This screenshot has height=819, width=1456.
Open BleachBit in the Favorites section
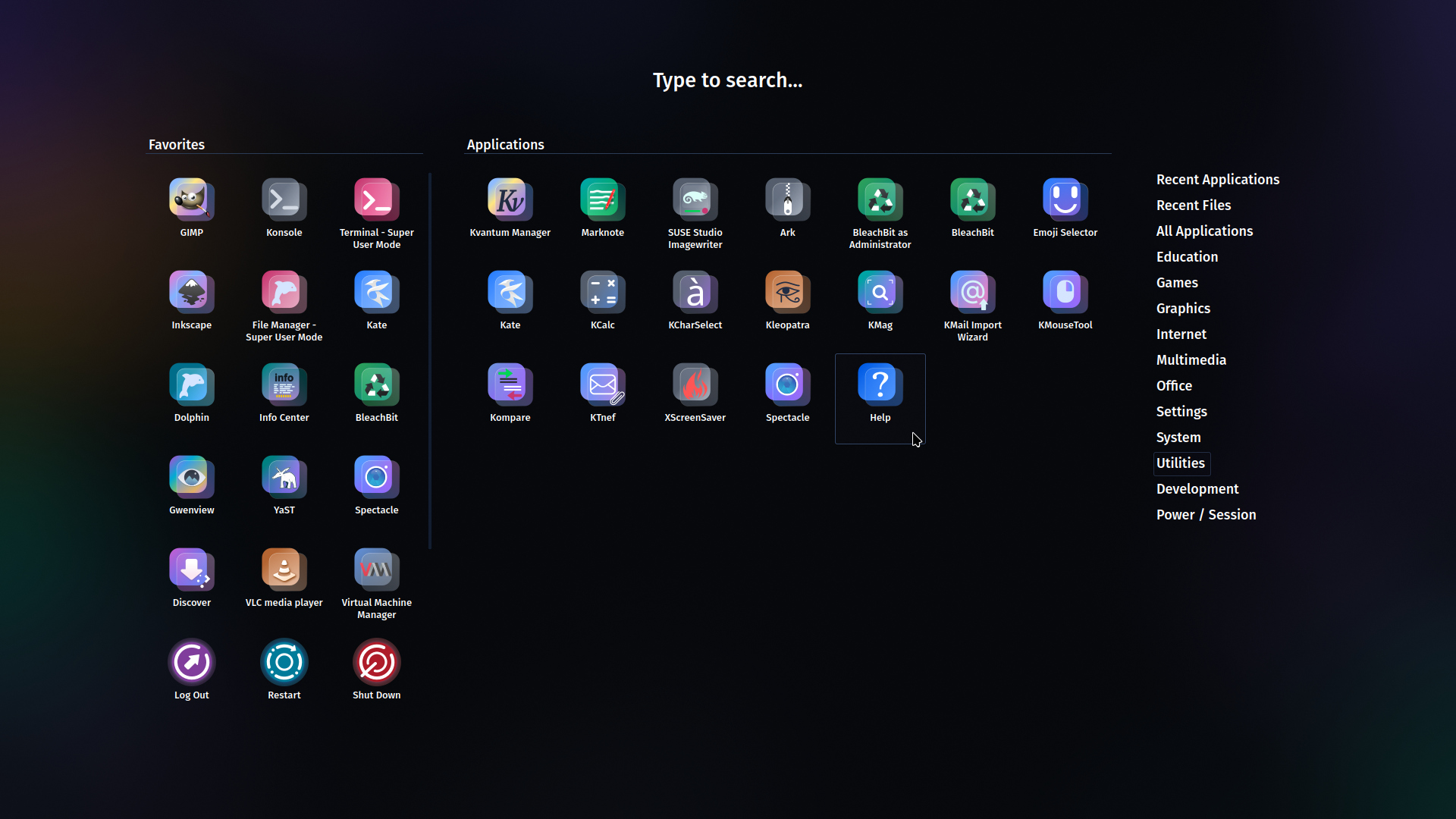click(x=377, y=394)
